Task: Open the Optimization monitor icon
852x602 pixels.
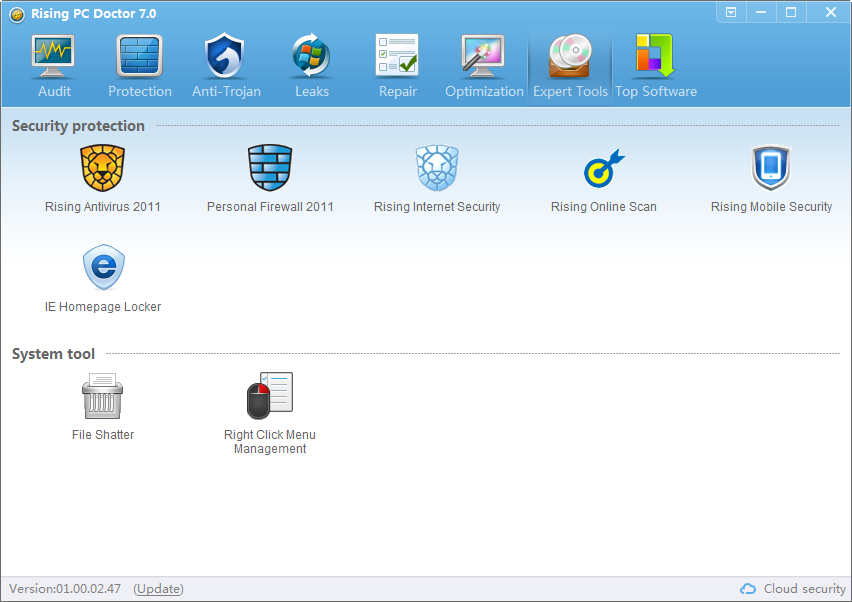Action: coord(483,56)
